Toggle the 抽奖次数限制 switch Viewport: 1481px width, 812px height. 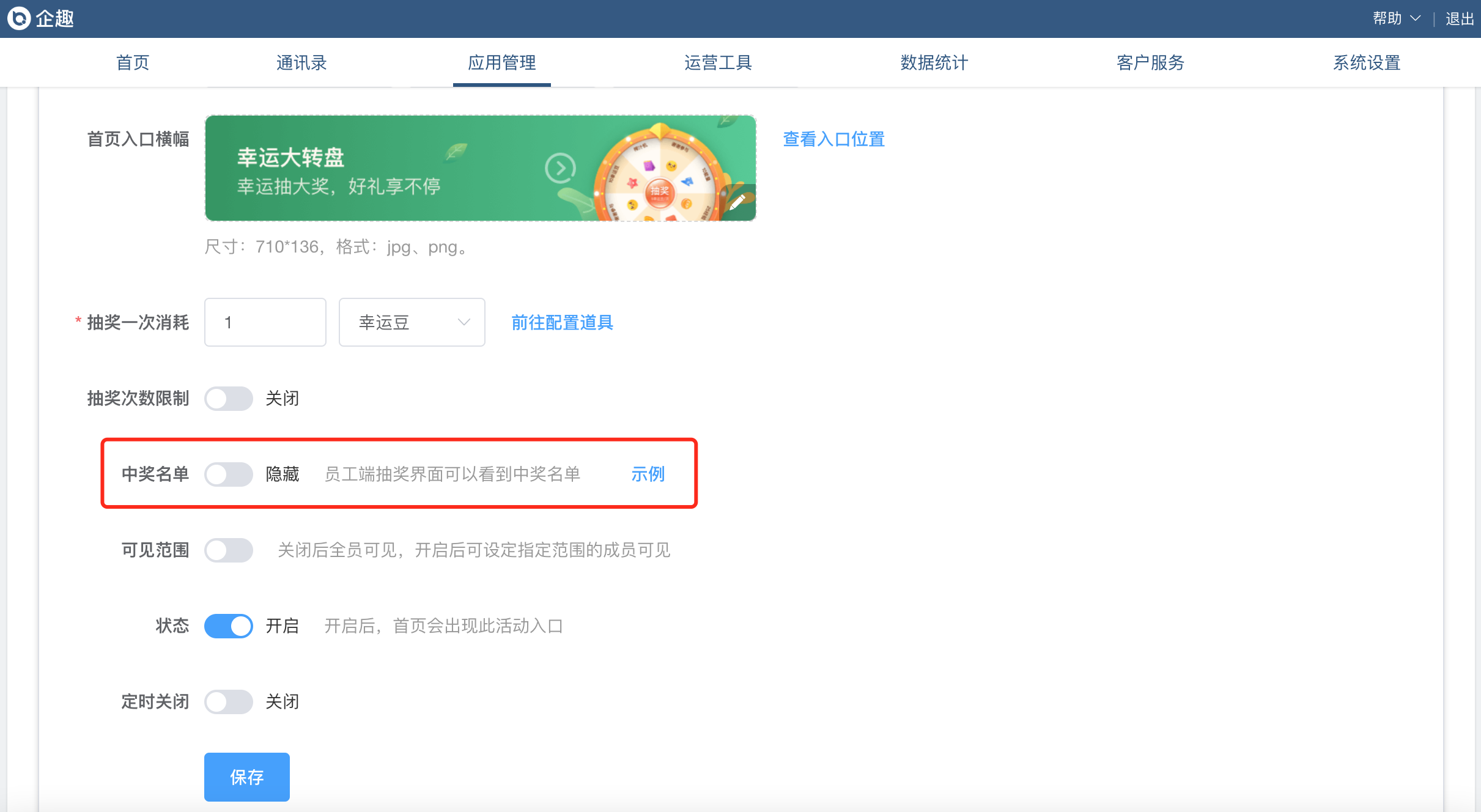(228, 399)
